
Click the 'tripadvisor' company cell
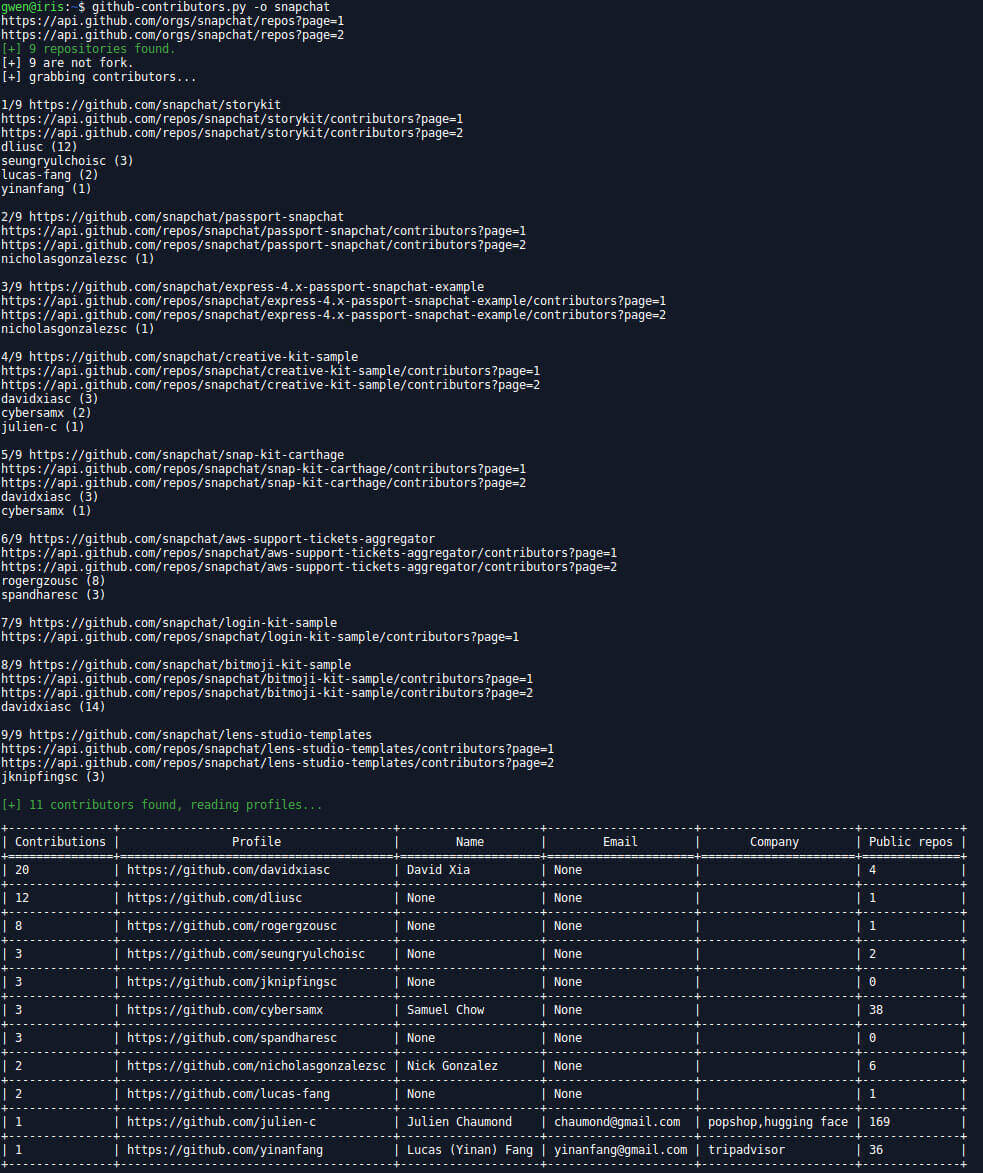coord(747,1150)
